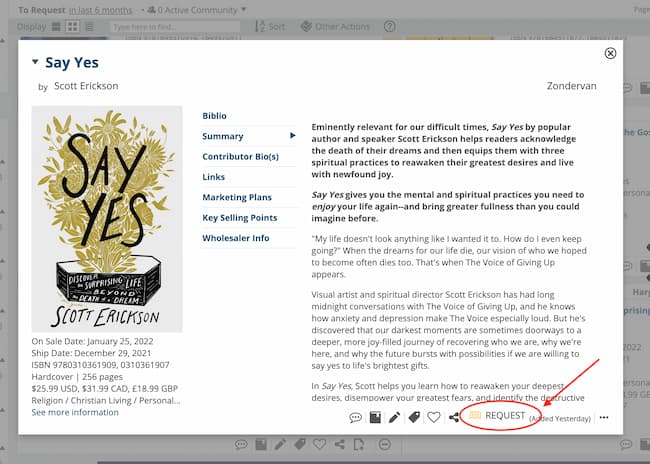Open the Sort control in background
The height and width of the screenshot is (464, 650).
(270, 27)
